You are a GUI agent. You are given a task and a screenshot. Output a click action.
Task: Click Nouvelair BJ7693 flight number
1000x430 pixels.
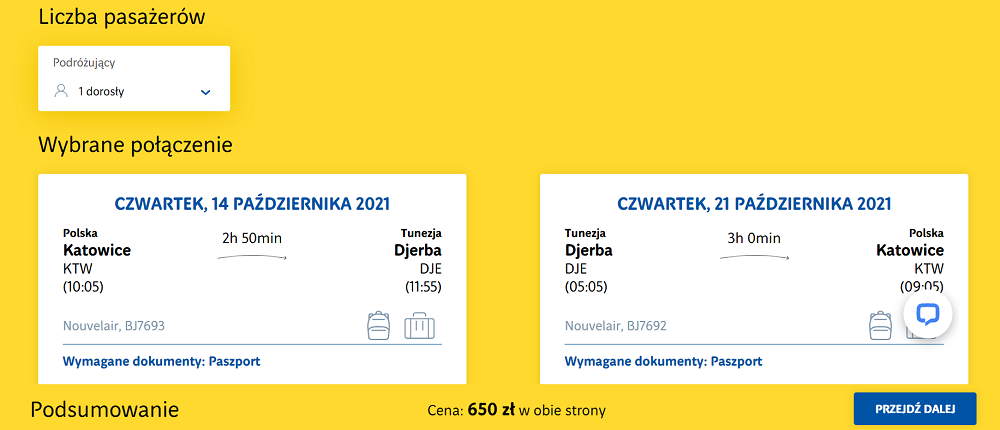point(114,326)
